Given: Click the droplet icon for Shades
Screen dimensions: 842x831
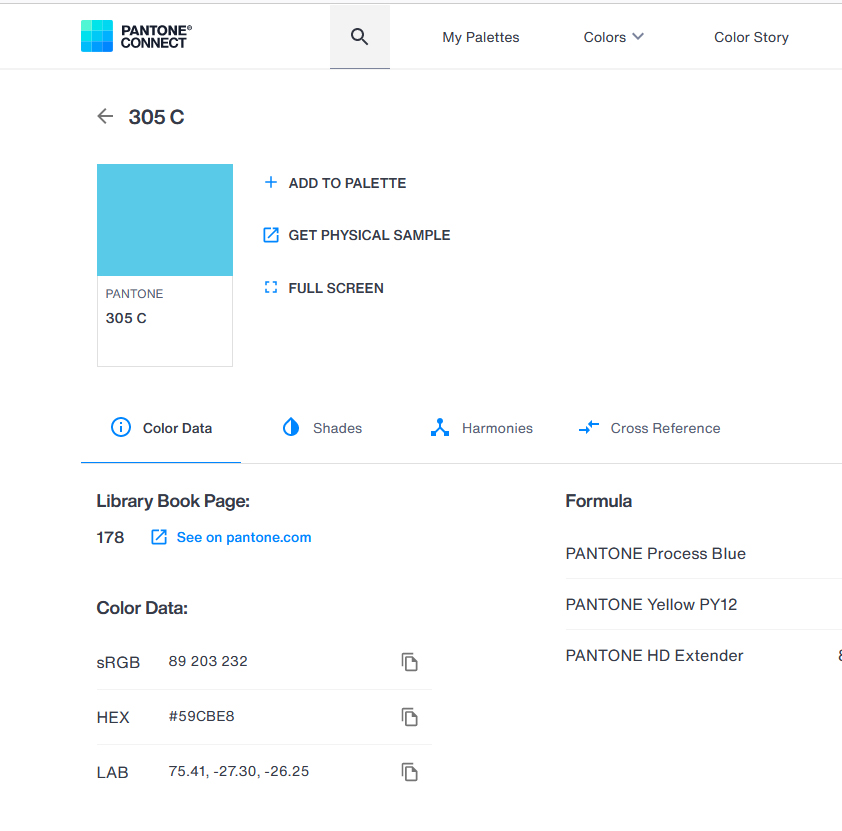Looking at the screenshot, I should [x=291, y=427].
